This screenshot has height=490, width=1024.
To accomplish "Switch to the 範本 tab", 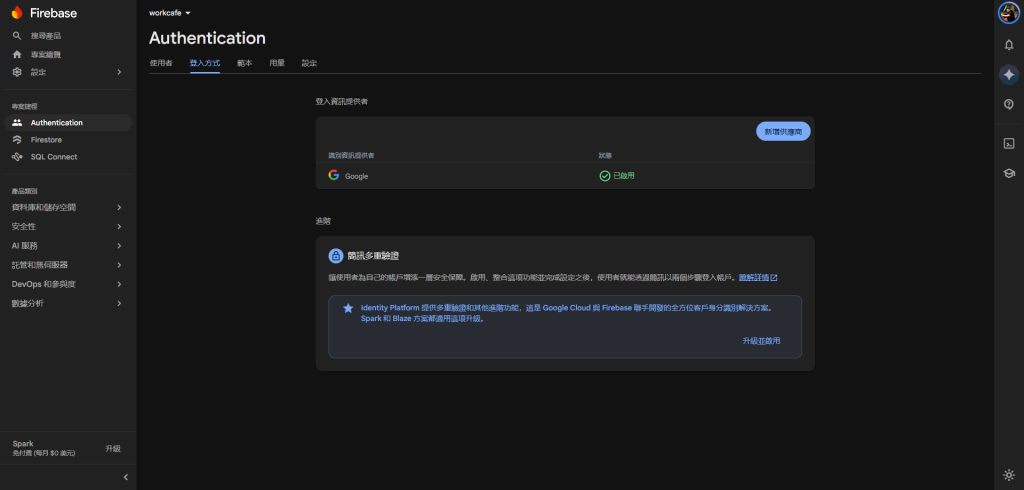I will point(245,63).
